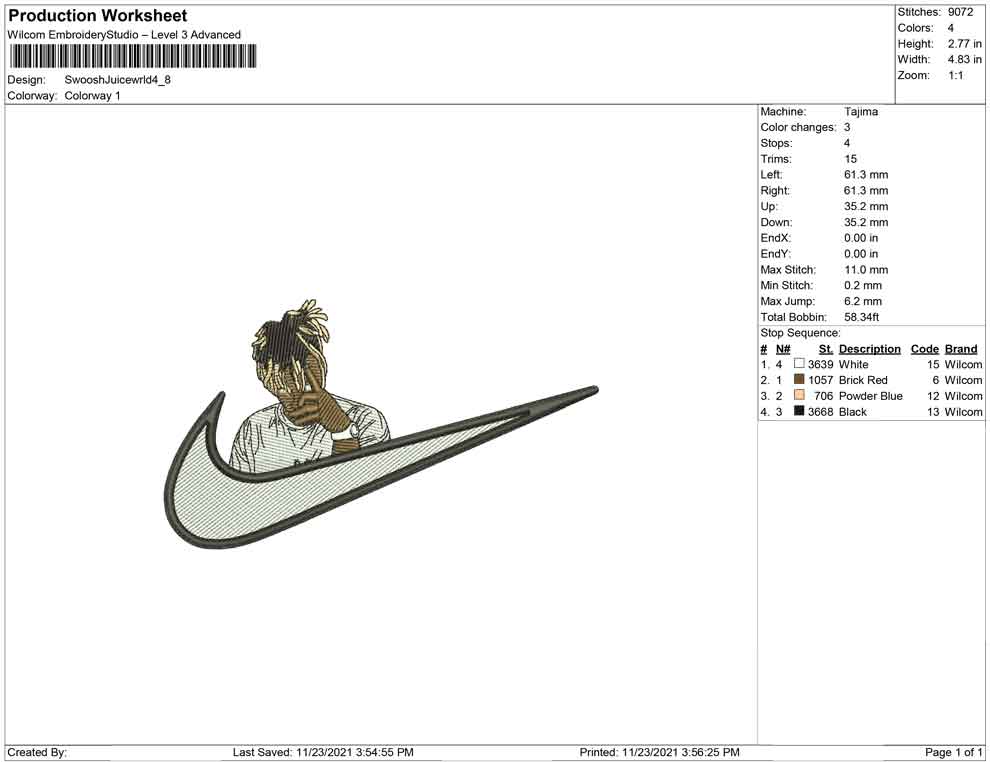The image size is (990, 762).
Task: Click the Colors value '4'
Action: pyautogui.click(x=951, y=28)
